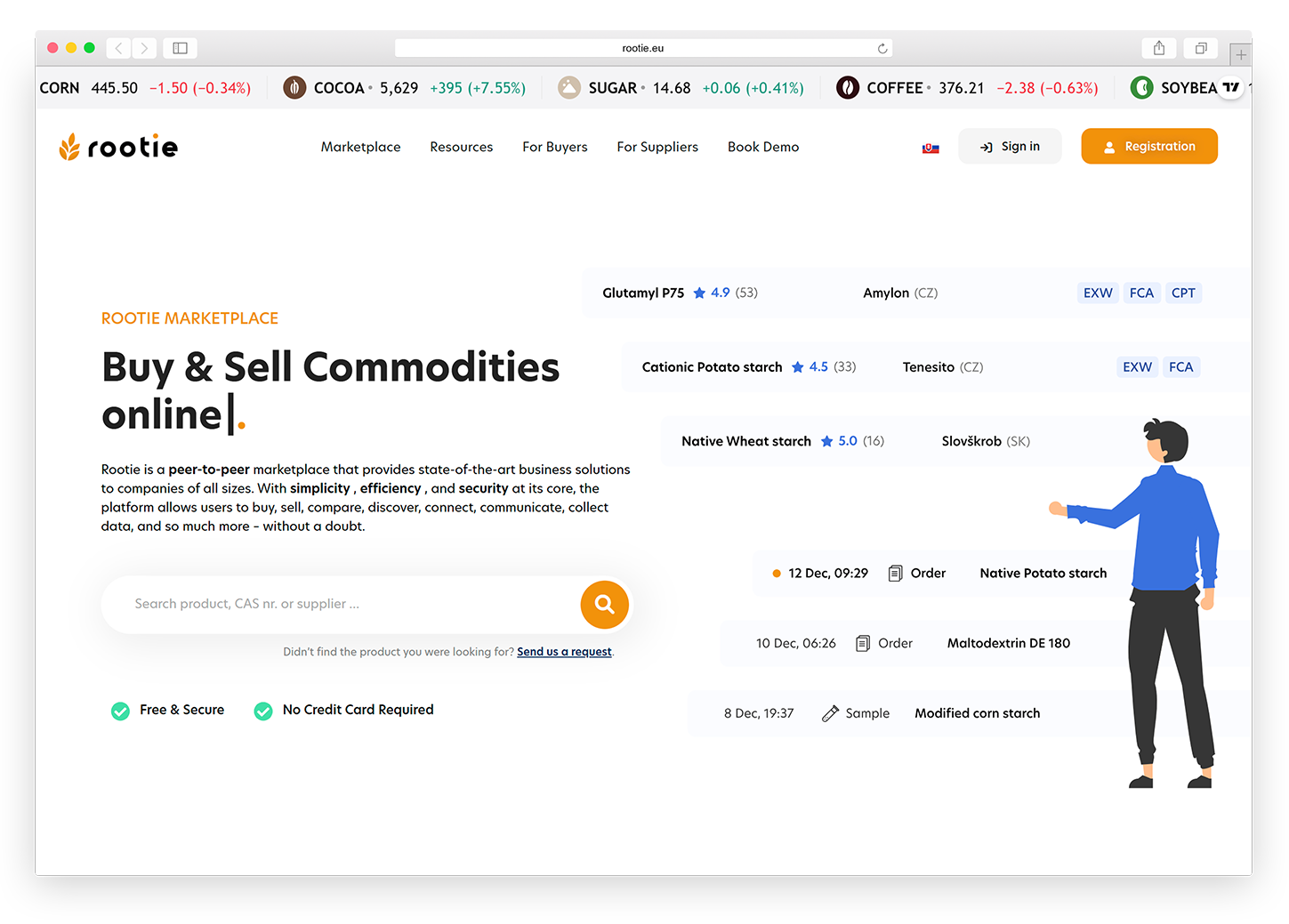1289x924 pixels.
Task: Open the tab overview icon
Action: [x=1200, y=48]
